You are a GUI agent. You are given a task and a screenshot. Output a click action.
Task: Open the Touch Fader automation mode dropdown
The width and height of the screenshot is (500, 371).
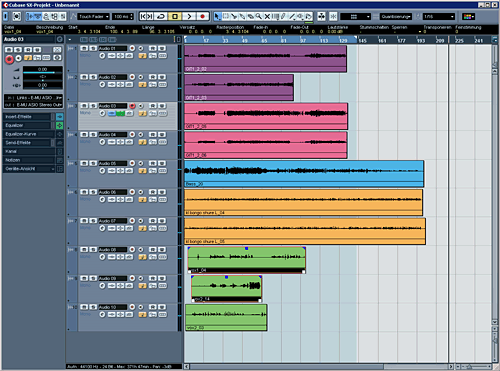(94, 16)
